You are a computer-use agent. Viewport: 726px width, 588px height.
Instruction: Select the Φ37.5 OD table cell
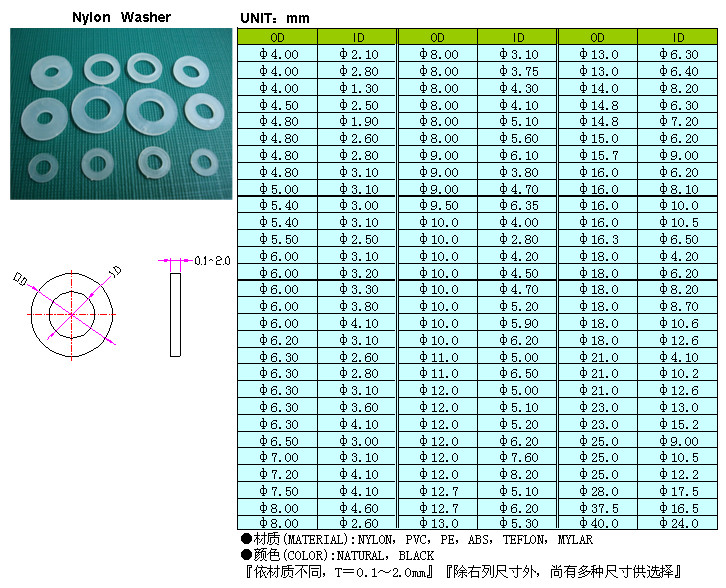click(x=597, y=508)
